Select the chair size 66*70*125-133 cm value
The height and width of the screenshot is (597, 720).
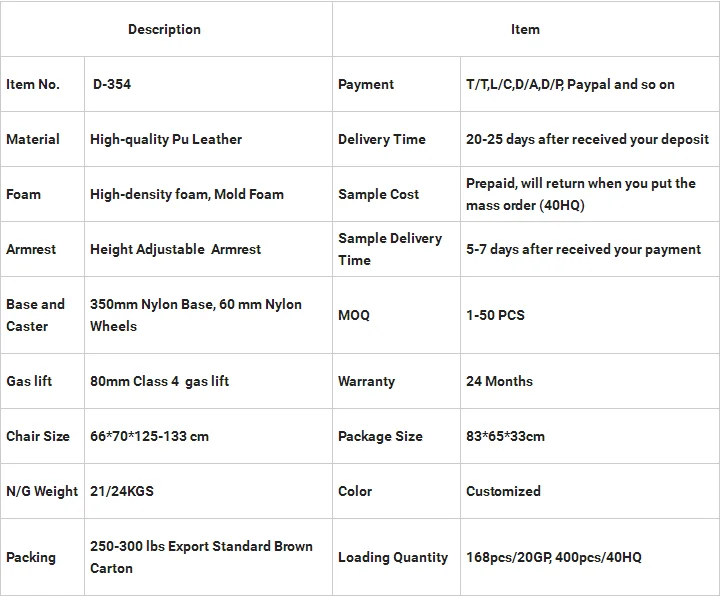[x=149, y=436]
